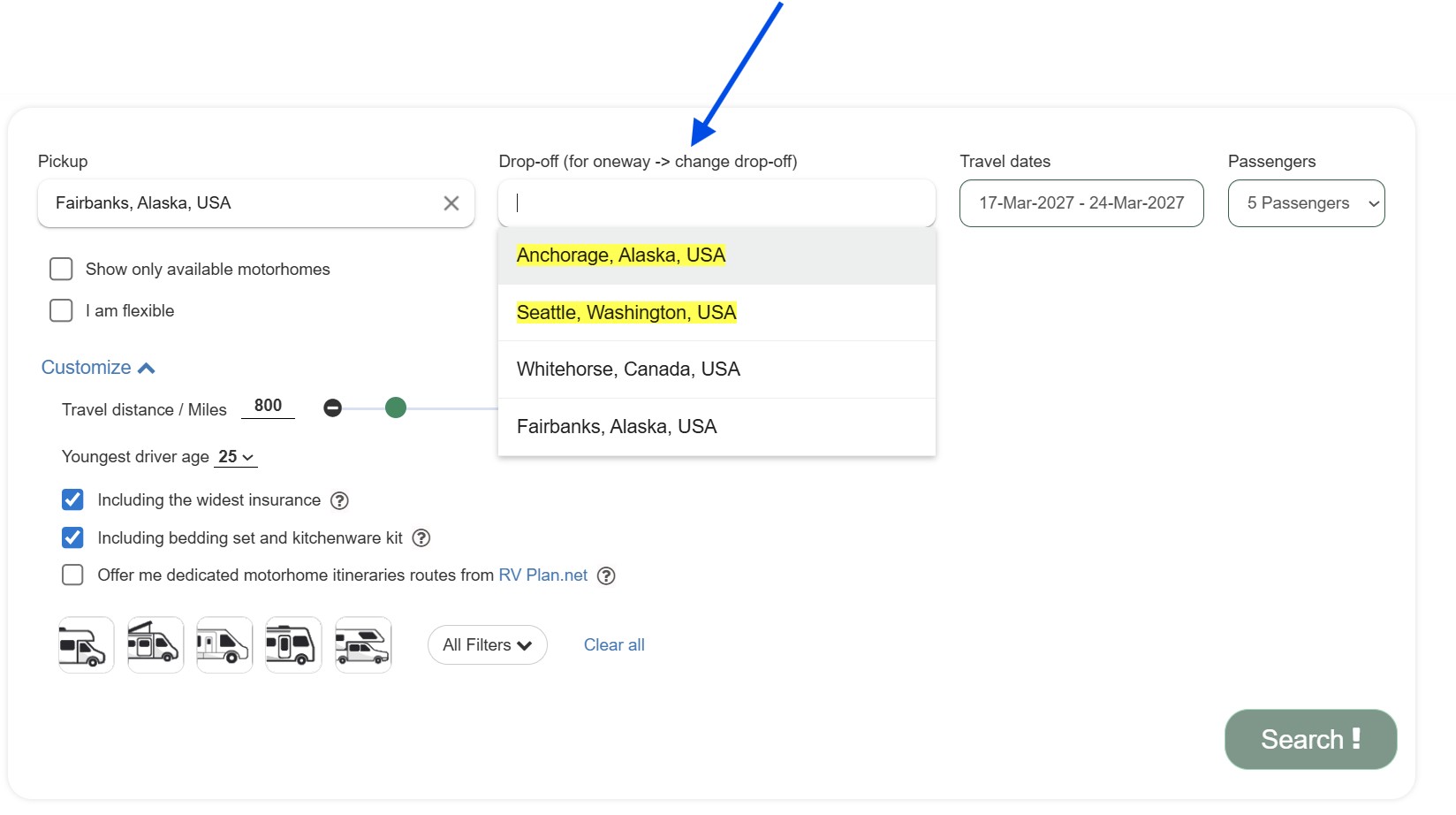Check the I am flexible box

pyautogui.click(x=61, y=311)
